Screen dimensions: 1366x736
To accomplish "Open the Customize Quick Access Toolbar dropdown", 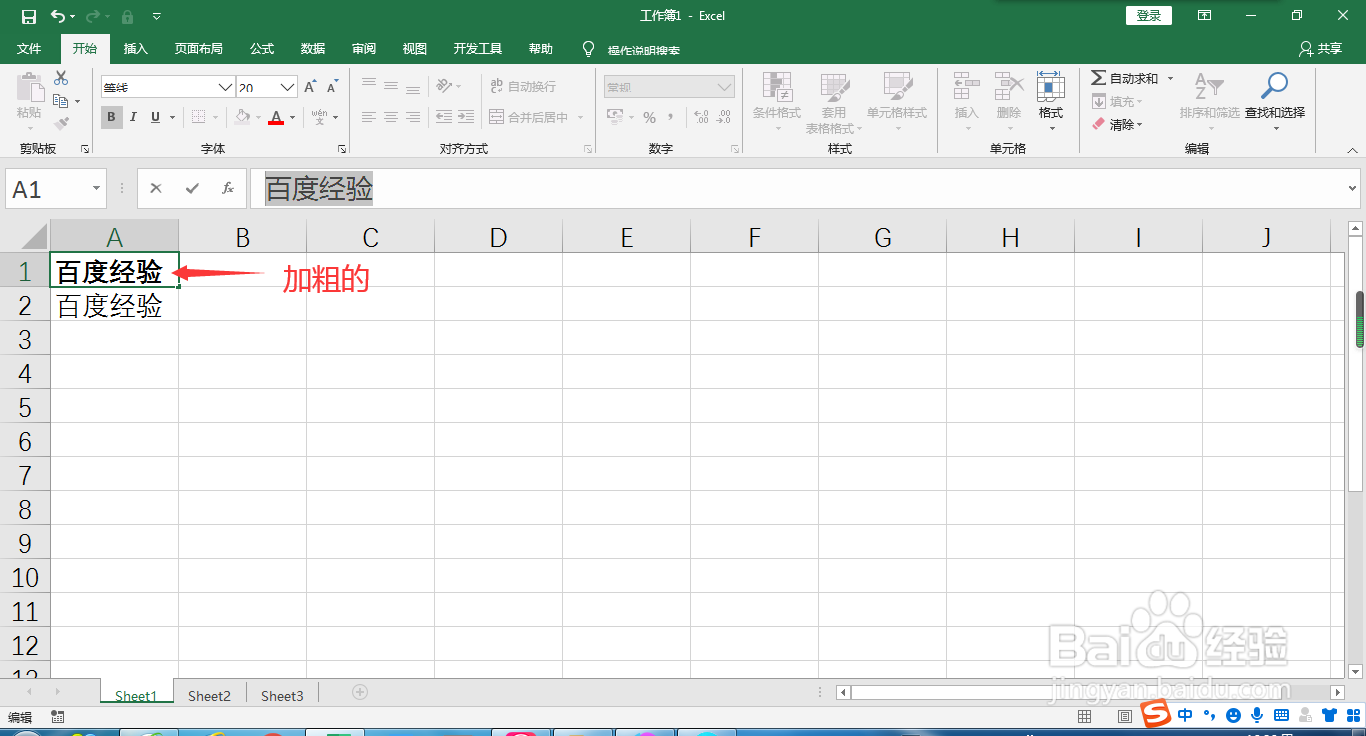I will tap(157, 16).
